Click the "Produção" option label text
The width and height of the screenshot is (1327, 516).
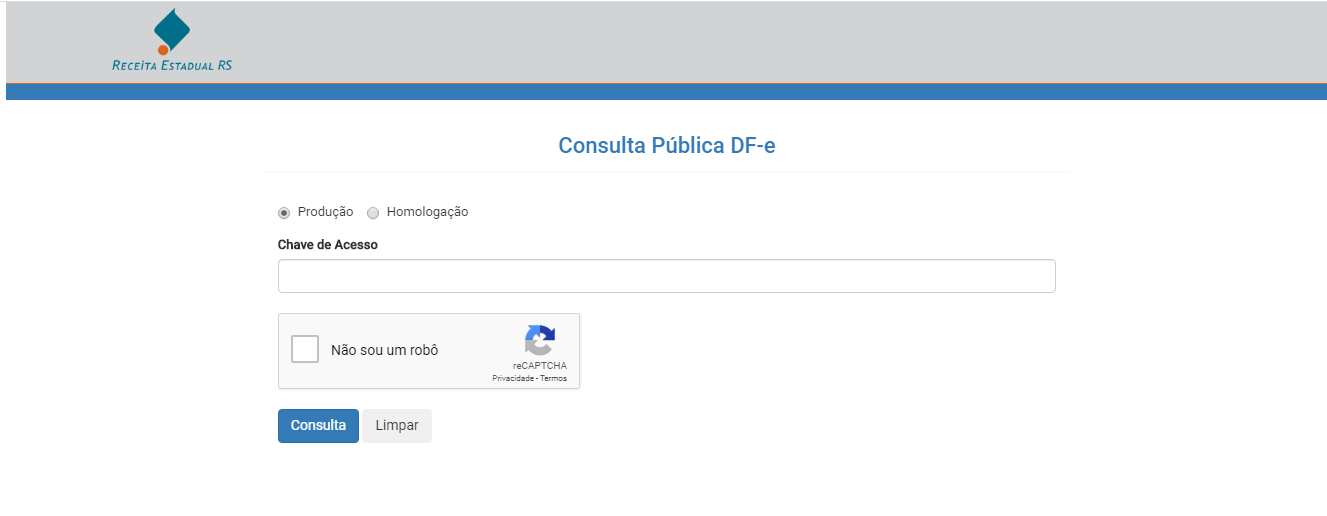(325, 212)
